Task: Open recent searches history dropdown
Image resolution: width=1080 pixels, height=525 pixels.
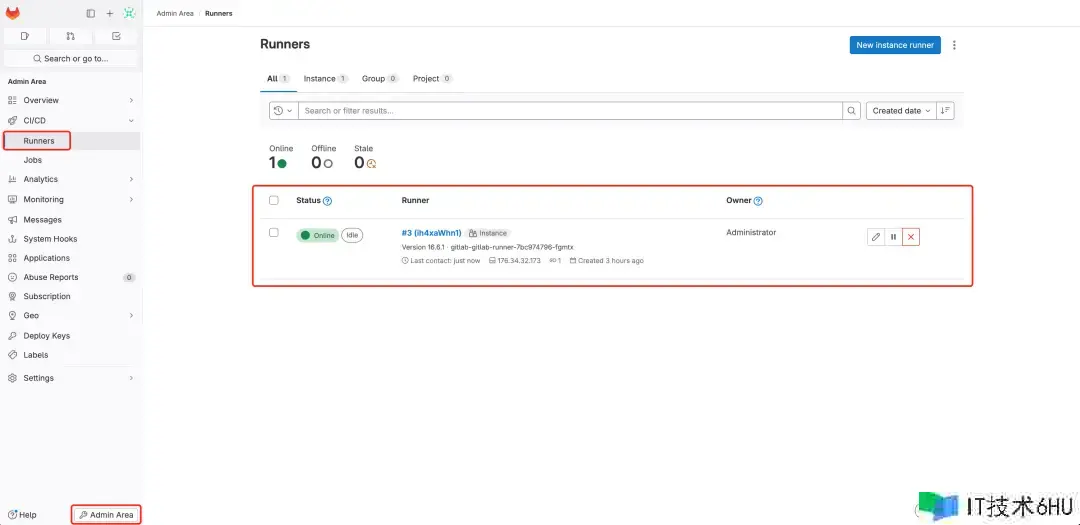Action: (283, 111)
